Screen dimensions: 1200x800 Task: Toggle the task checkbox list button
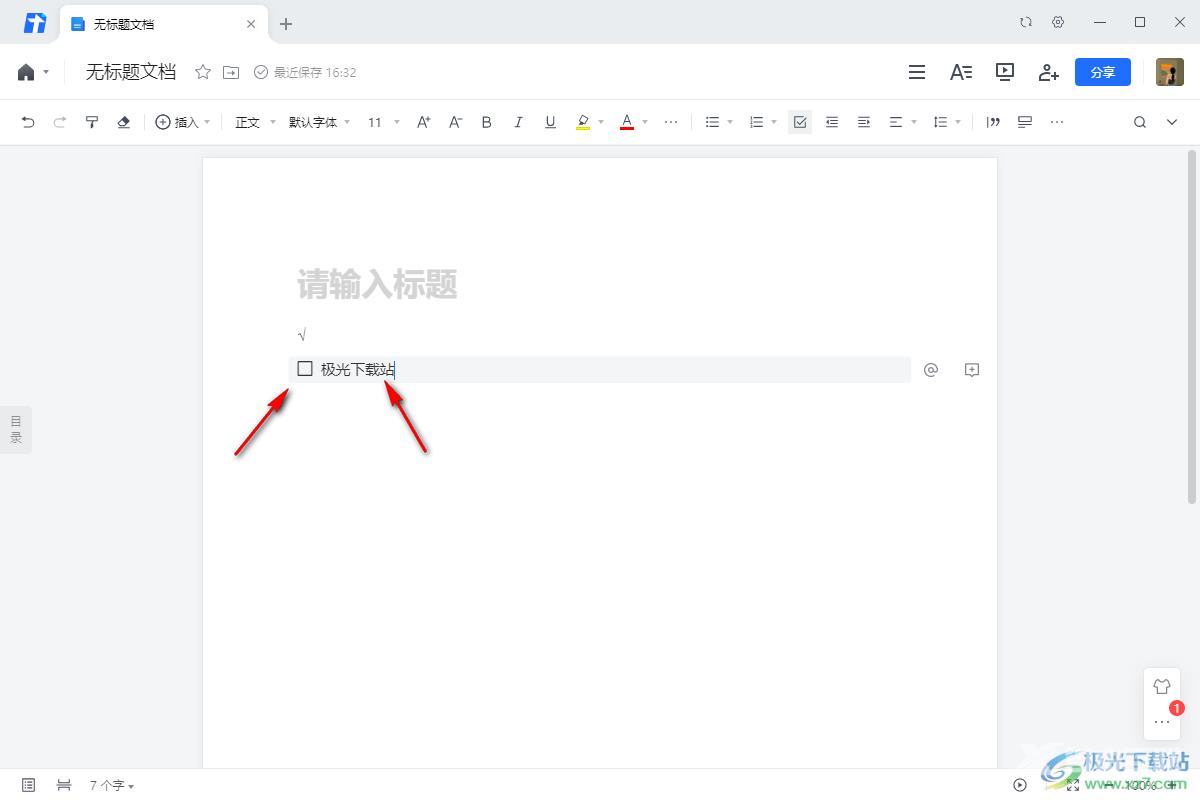pyautogui.click(x=800, y=122)
